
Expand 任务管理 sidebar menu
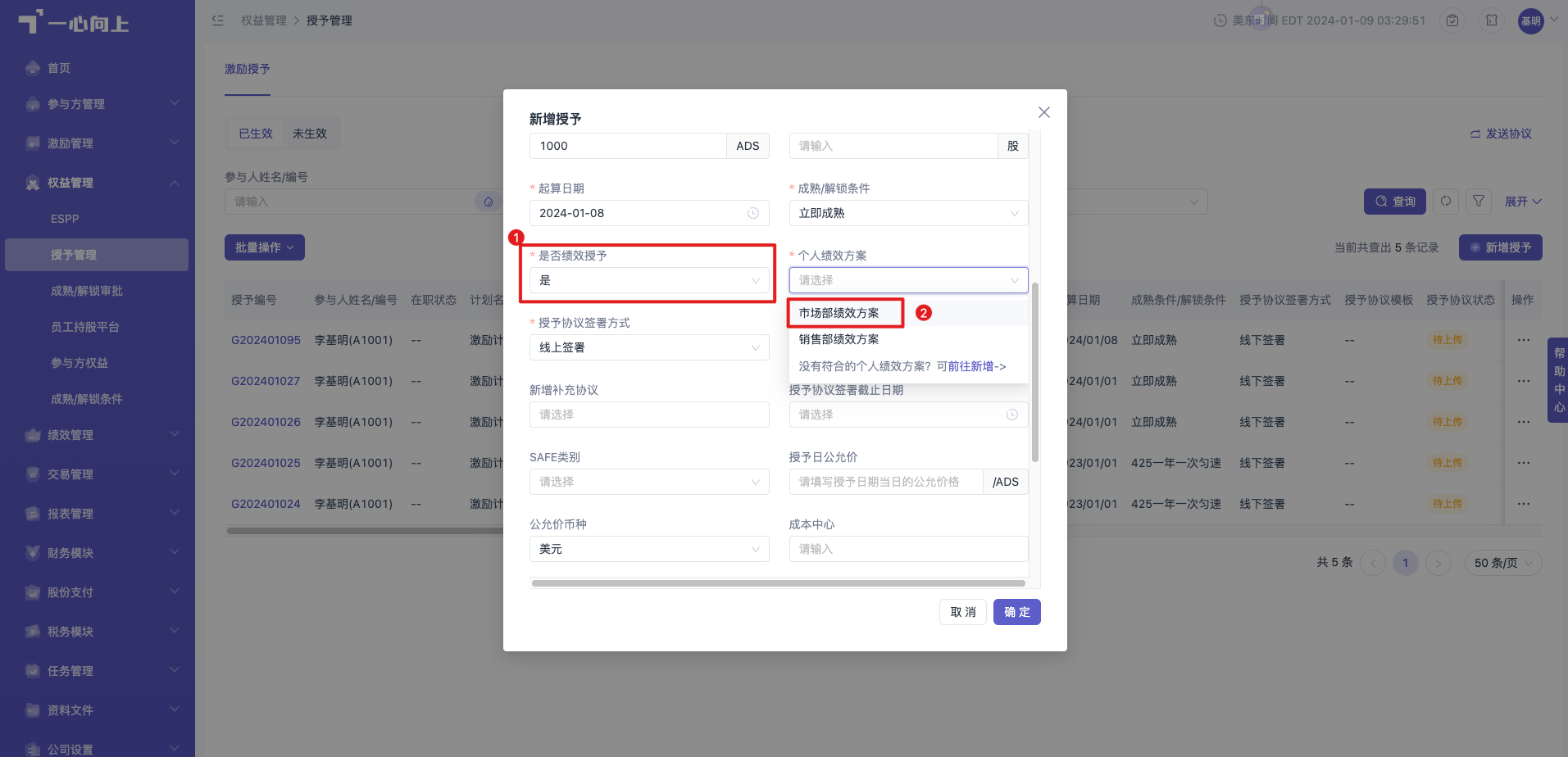98,671
